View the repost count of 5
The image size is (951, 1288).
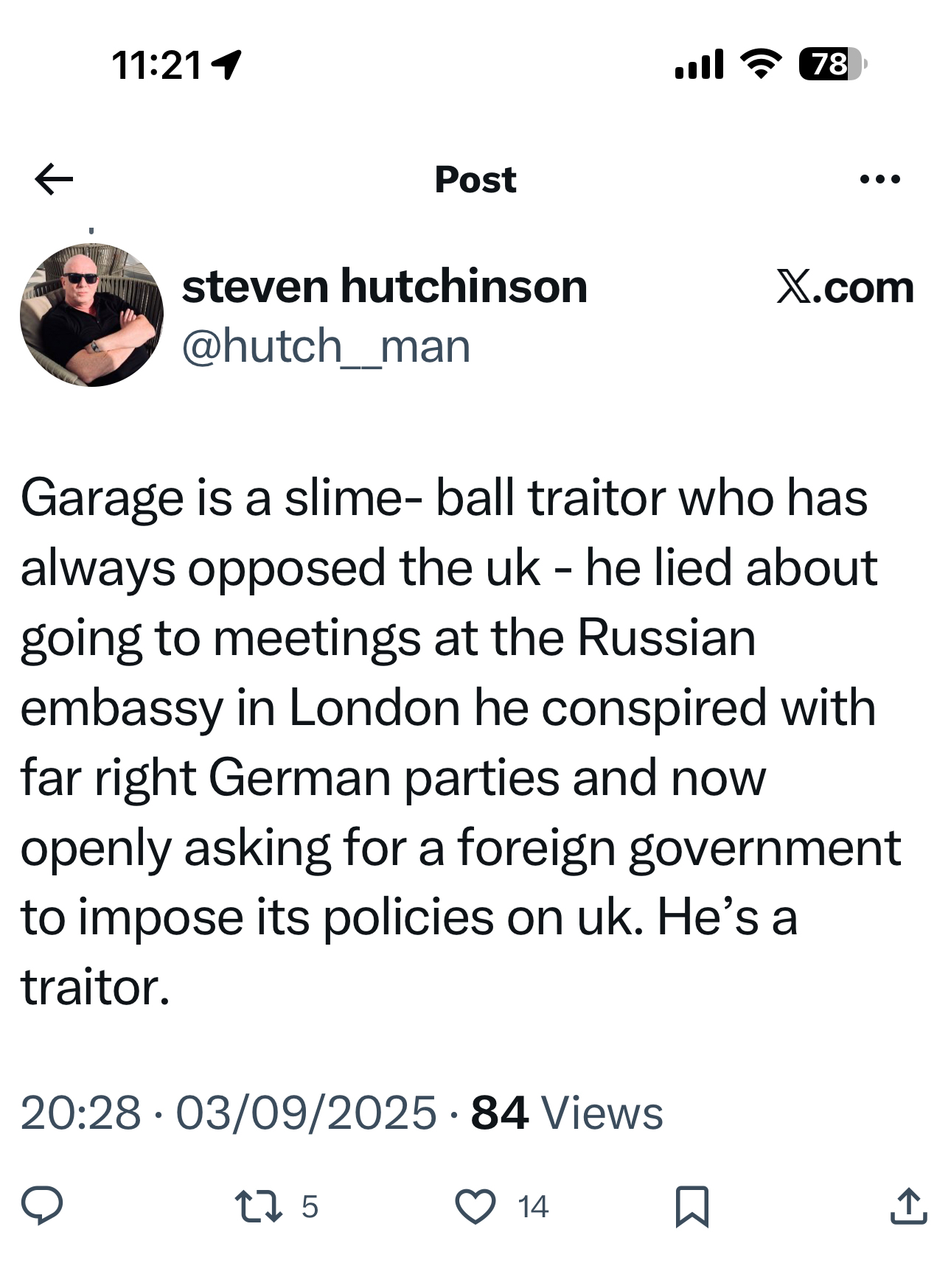click(x=310, y=1207)
